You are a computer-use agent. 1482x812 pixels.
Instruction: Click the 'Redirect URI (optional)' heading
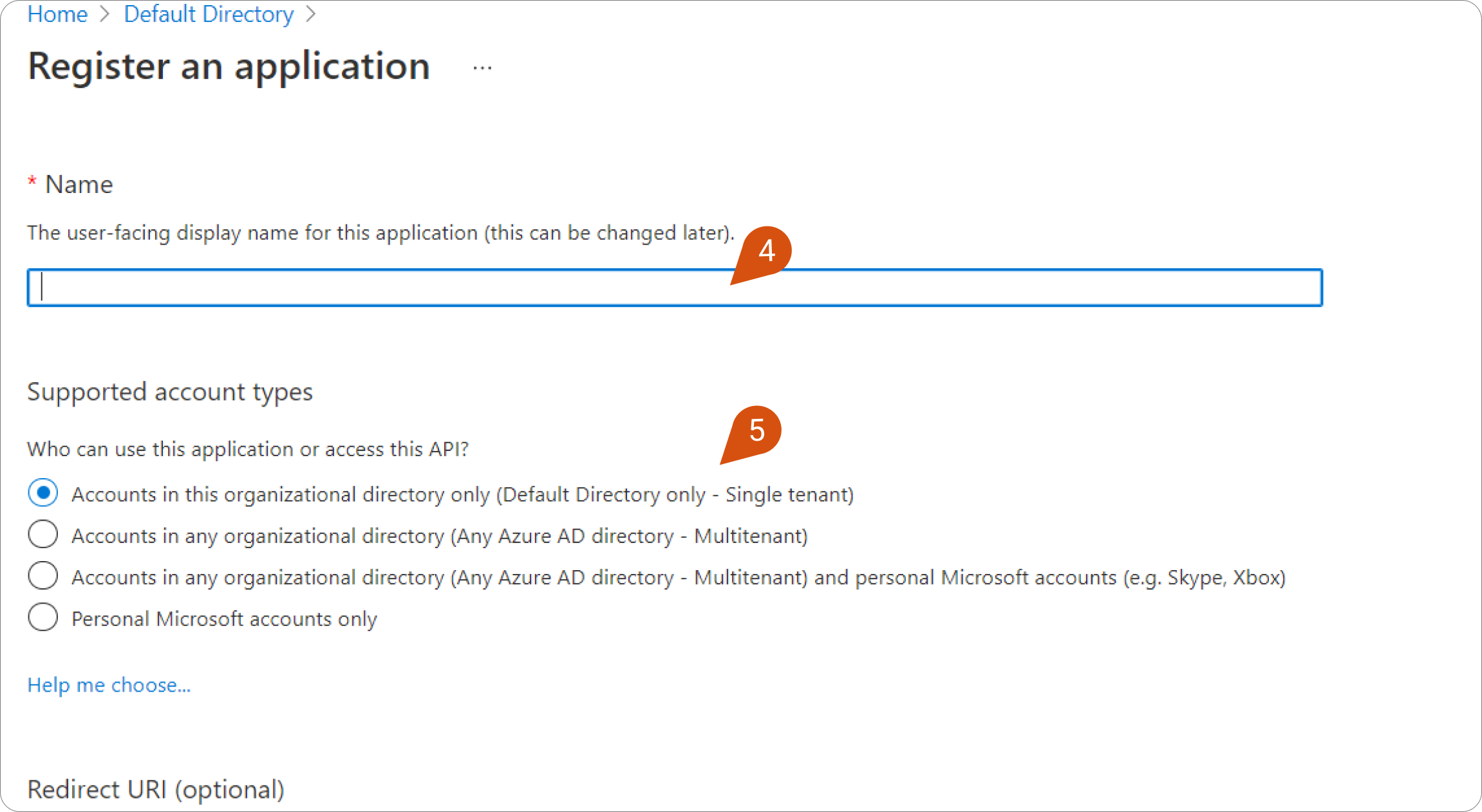156,789
